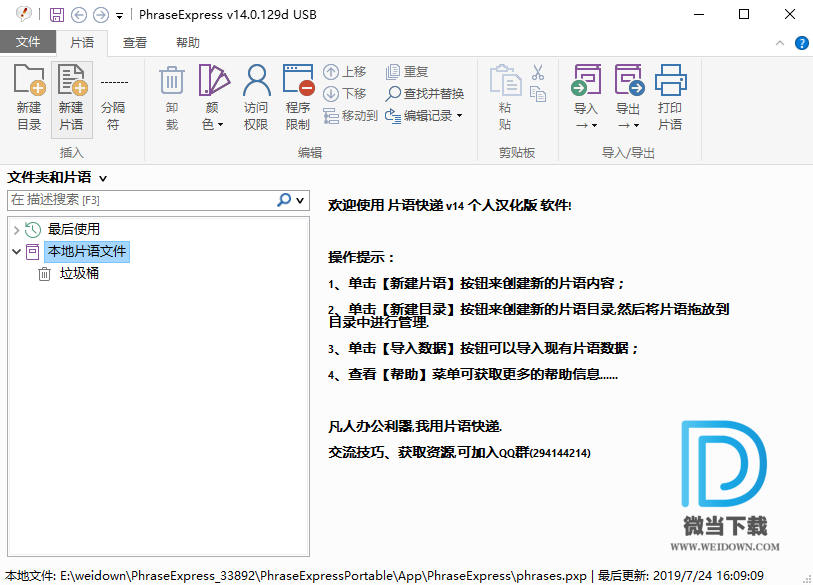Switch to the 查看 tab

(x=135, y=43)
